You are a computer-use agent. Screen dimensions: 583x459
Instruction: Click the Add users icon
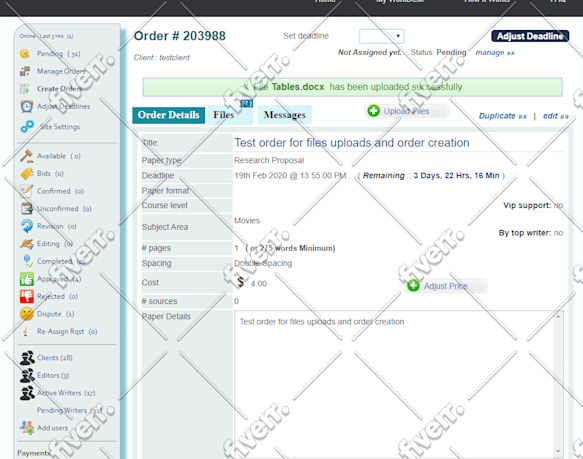tap(27, 428)
